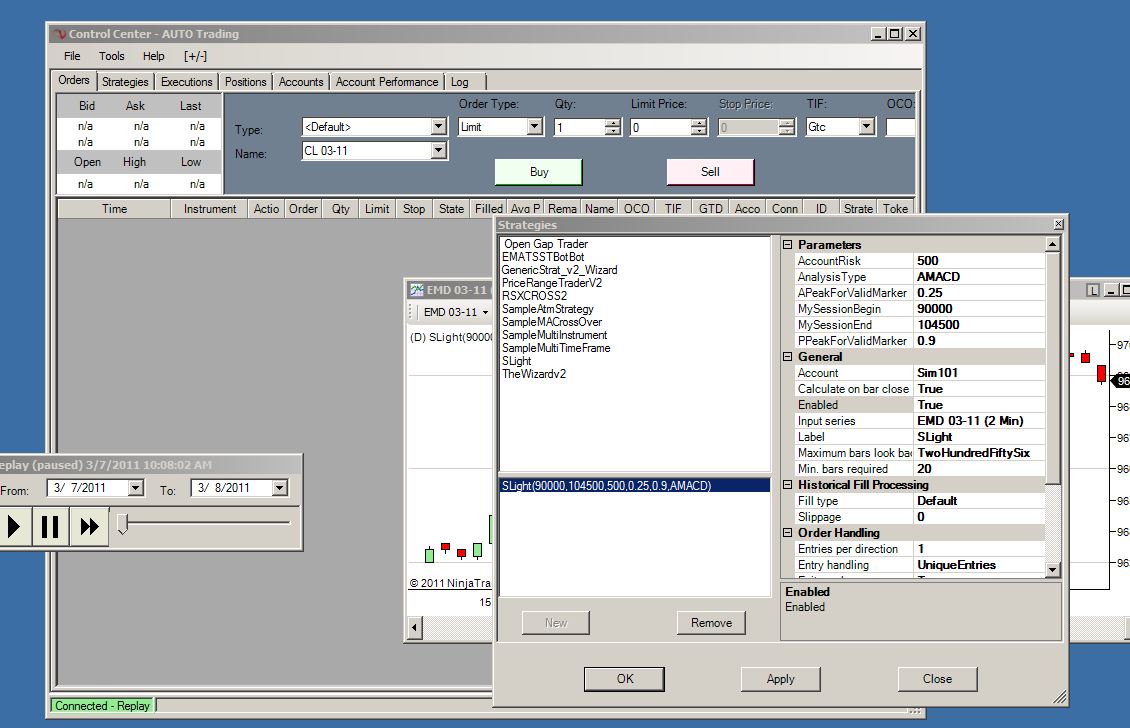Click the pink Sell button
The image size is (1130, 728).
[710, 172]
